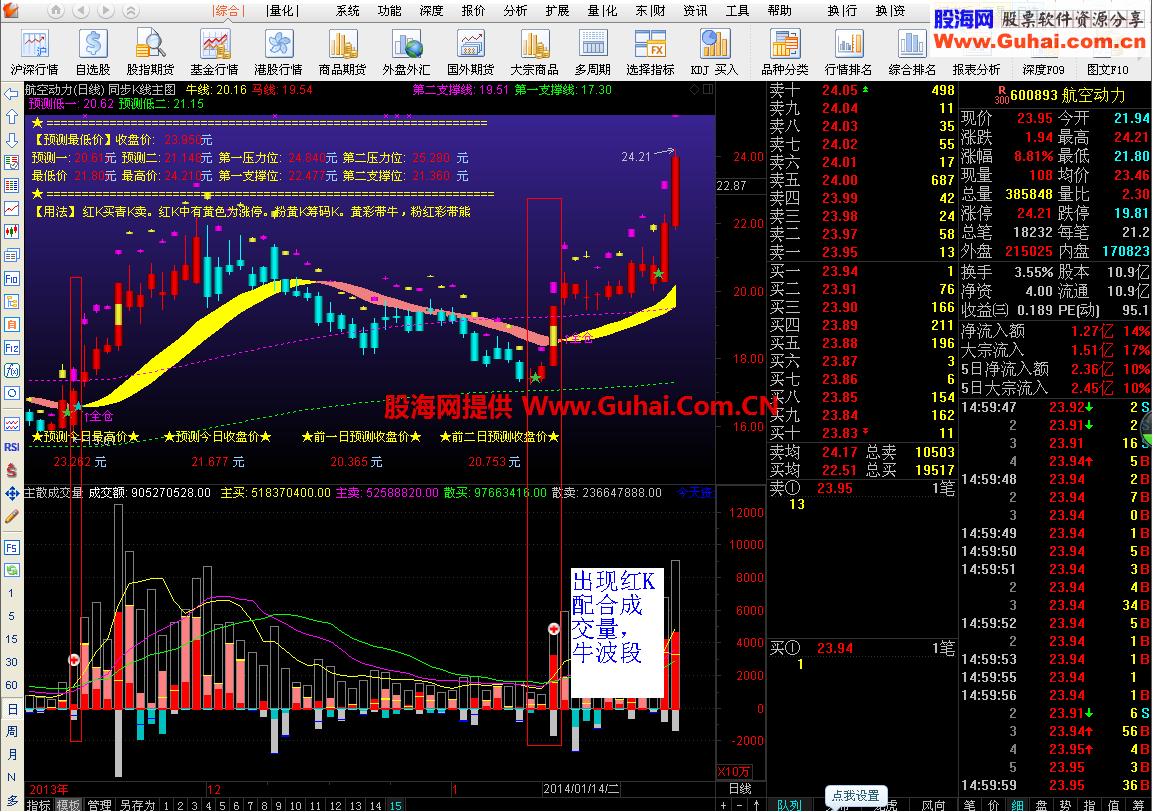Click the sidebar RSI indicator icon
Screen dimensions: 1152x811
coord(12,447)
